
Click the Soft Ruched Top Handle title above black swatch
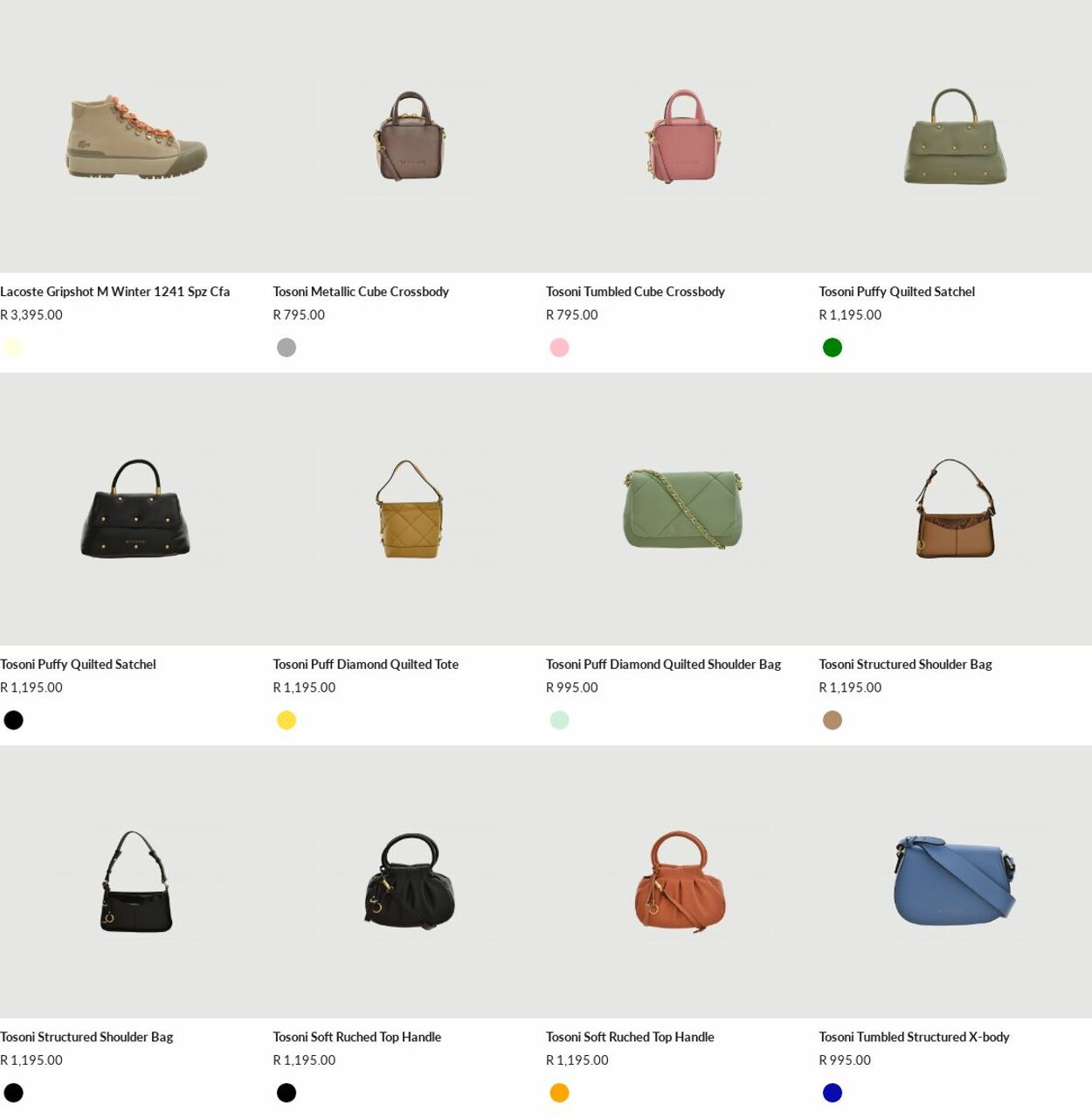pos(357,1038)
